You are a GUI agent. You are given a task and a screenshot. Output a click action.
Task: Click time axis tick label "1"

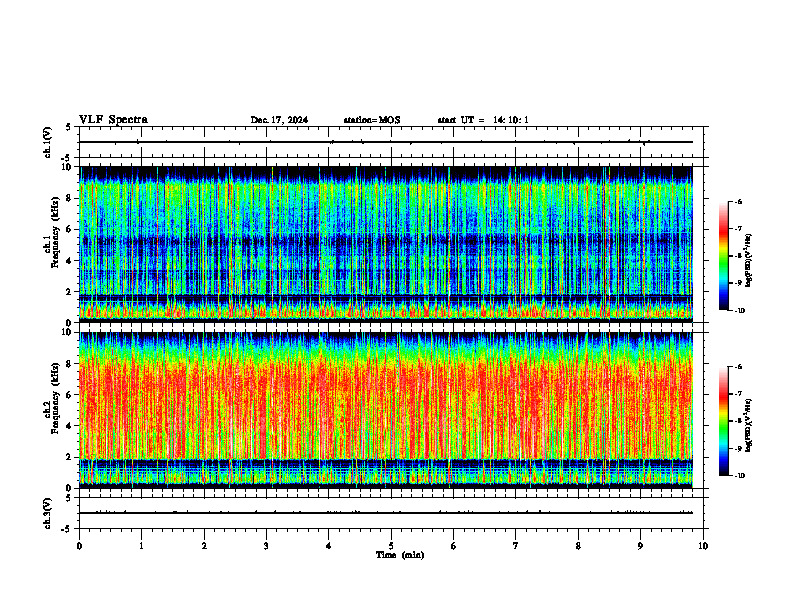tap(141, 546)
